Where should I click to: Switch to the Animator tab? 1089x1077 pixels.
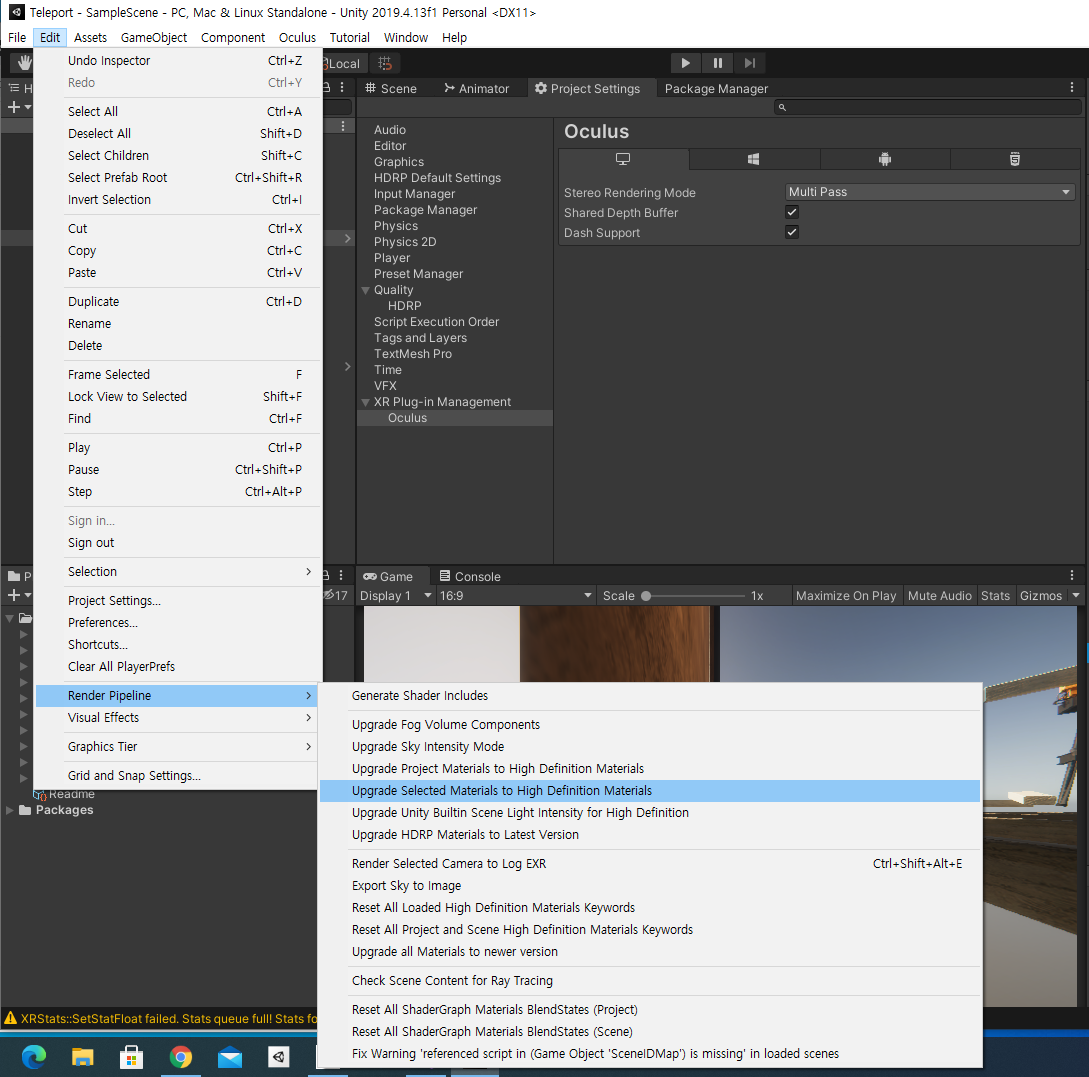pos(476,88)
